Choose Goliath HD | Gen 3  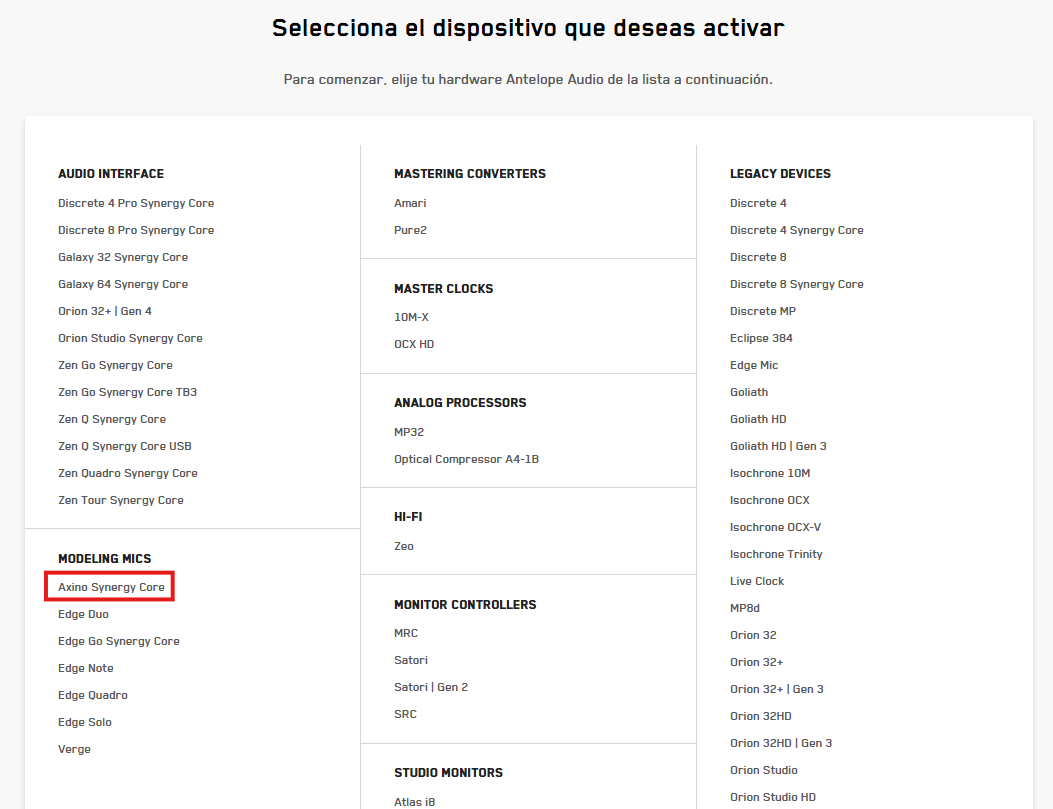click(778, 446)
